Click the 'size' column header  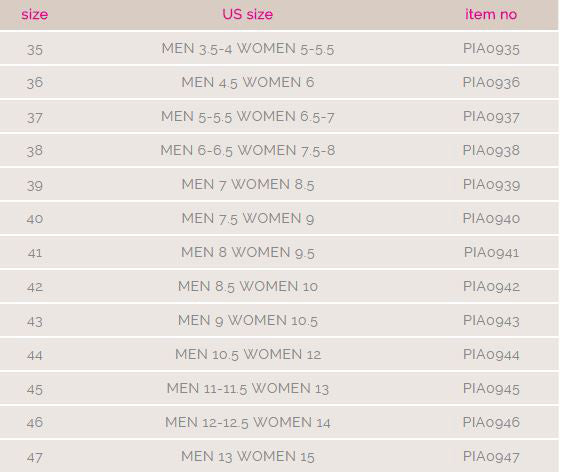coord(34,15)
